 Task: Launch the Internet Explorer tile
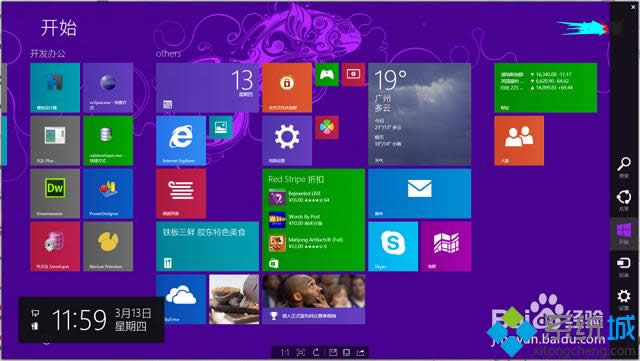click(x=181, y=141)
